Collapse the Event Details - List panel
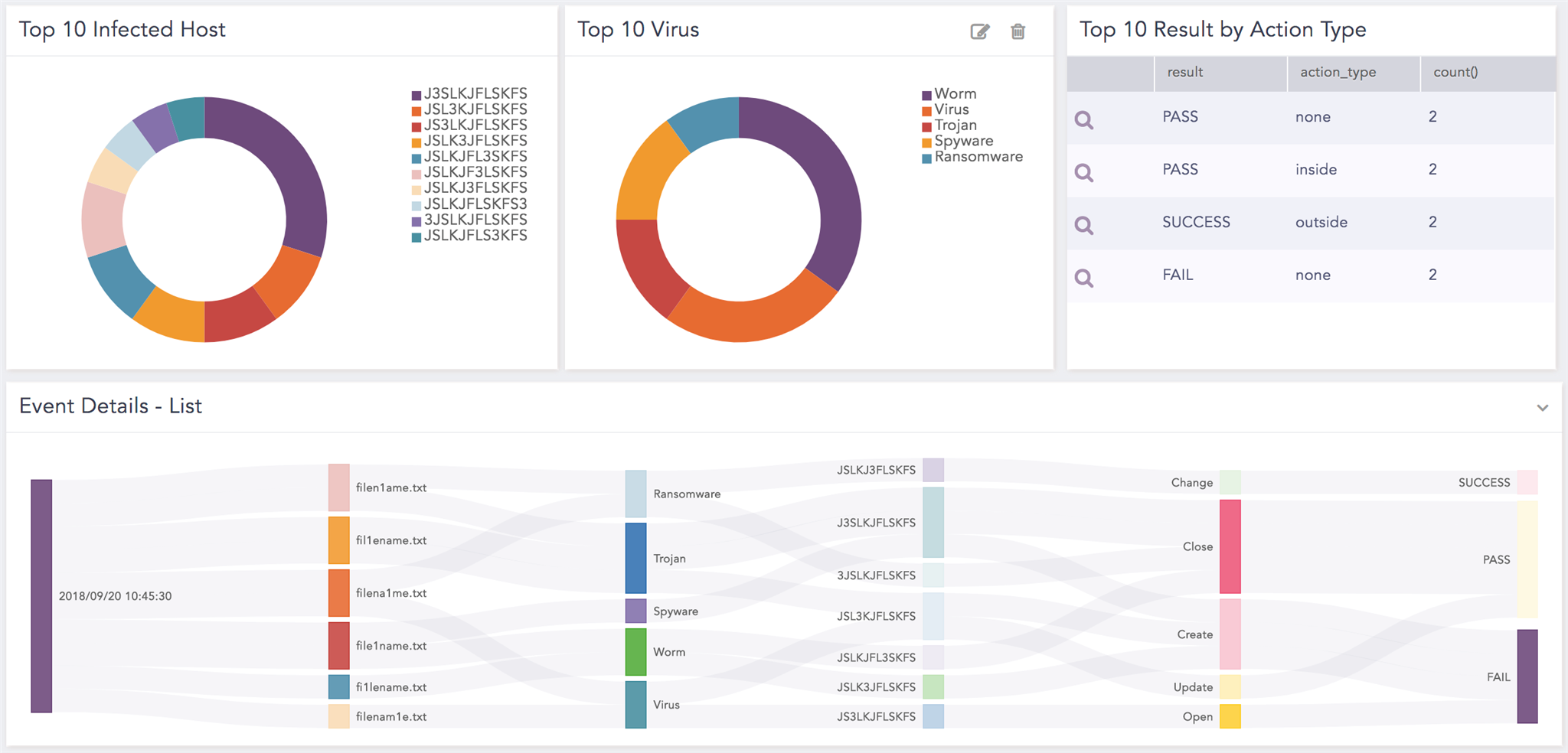The width and height of the screenshot is (1568, 753). (1542, 408)
